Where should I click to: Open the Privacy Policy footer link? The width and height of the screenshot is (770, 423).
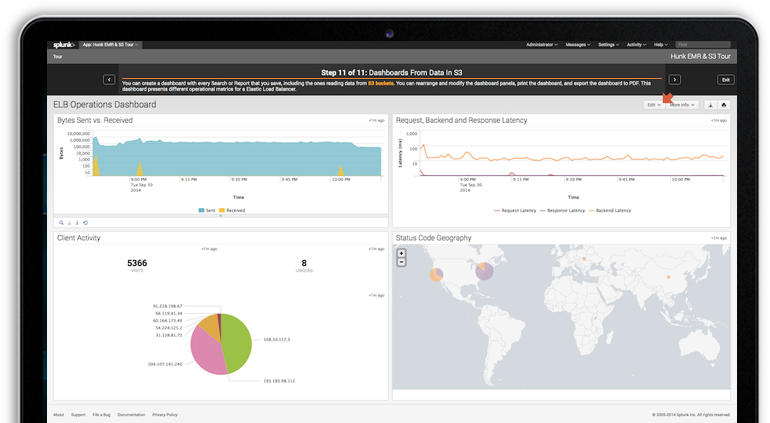[x=165, y=415]
